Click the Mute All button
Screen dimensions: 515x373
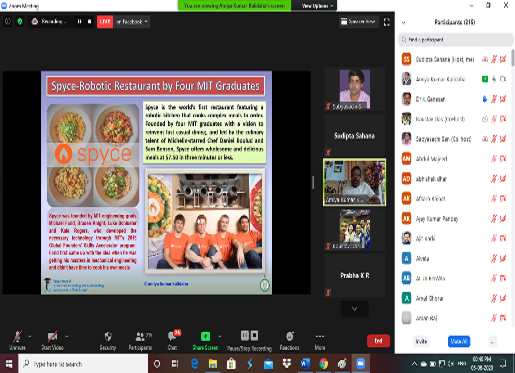[x=459, y=341]
